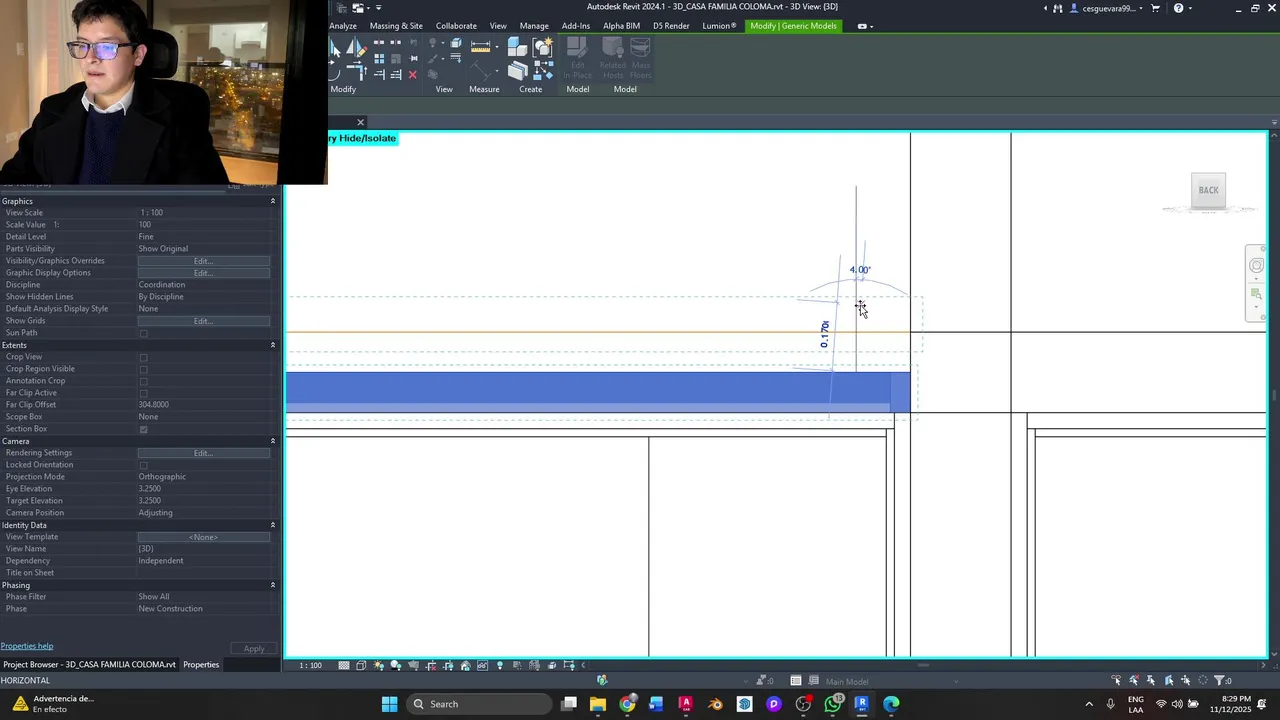
Task: Toggle the Sun Path icon in view bar
Action: point(378,665)
